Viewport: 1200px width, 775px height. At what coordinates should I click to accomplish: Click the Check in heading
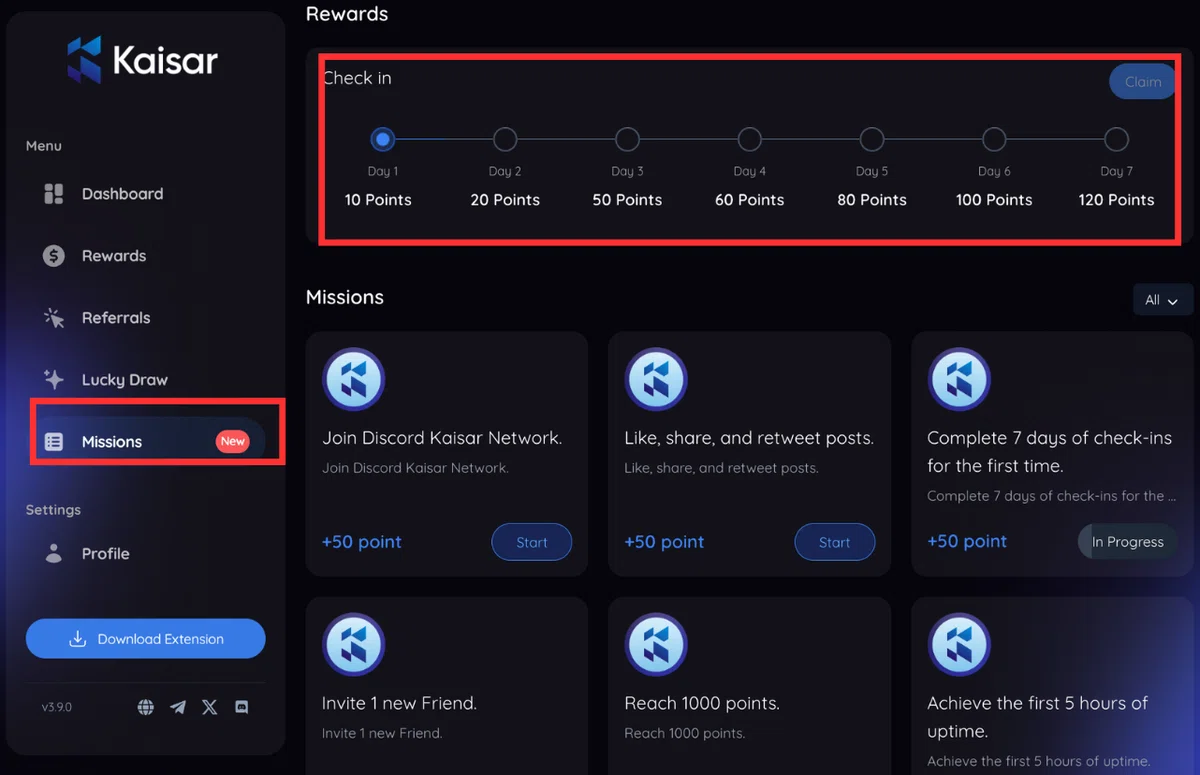357,78
